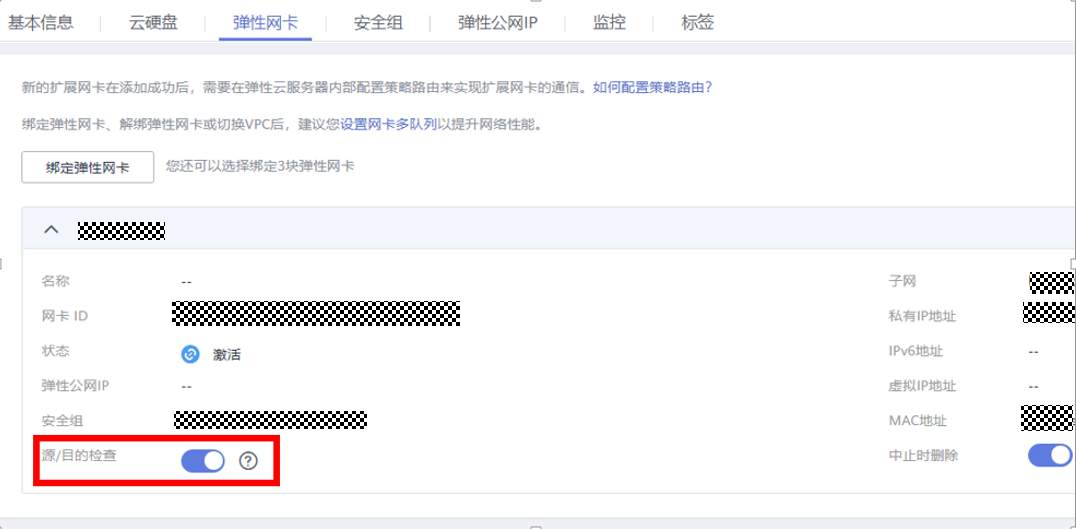Open the 安全组 tab
Viewport: 1076px width, 529px height.
pyautogui.click(x=378, y=23)
